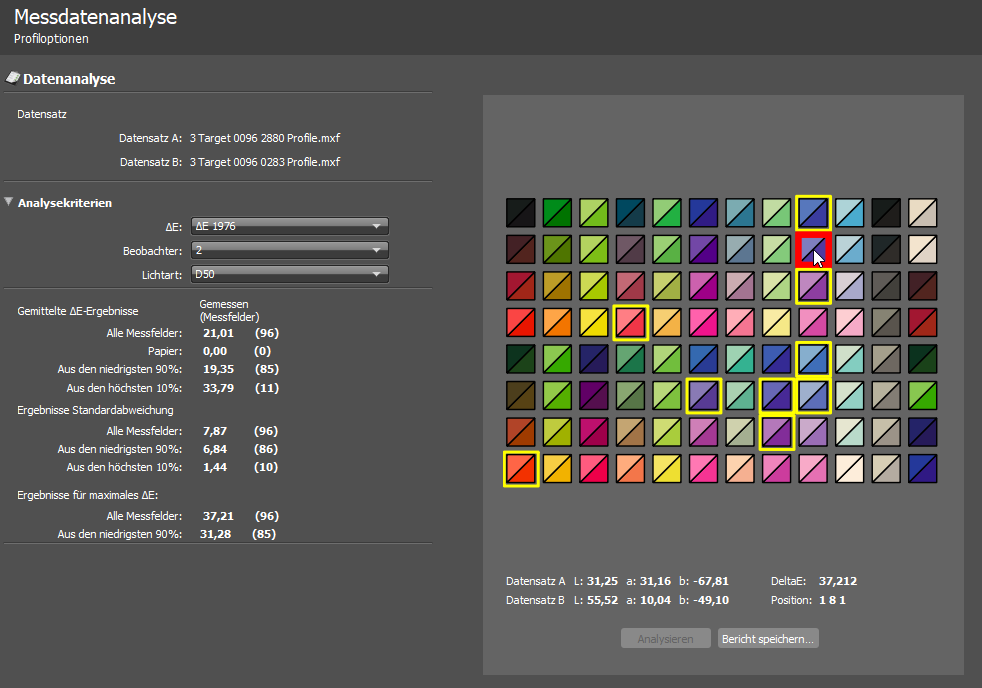The height and width of the screenshot is (688, 982).
Task: Open the Lichtart D50 dropdown
Action: pyautogui.click(x=290, y=273)
